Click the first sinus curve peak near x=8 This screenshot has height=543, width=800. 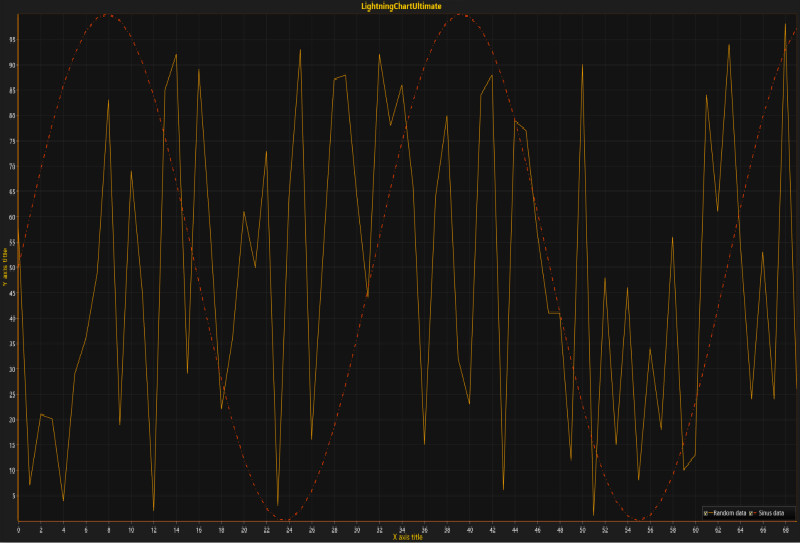(108, 15)
